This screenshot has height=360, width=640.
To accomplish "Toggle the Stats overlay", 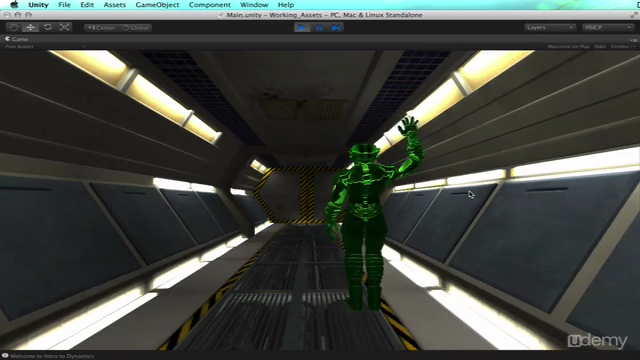I will click(x=600, y=47).
